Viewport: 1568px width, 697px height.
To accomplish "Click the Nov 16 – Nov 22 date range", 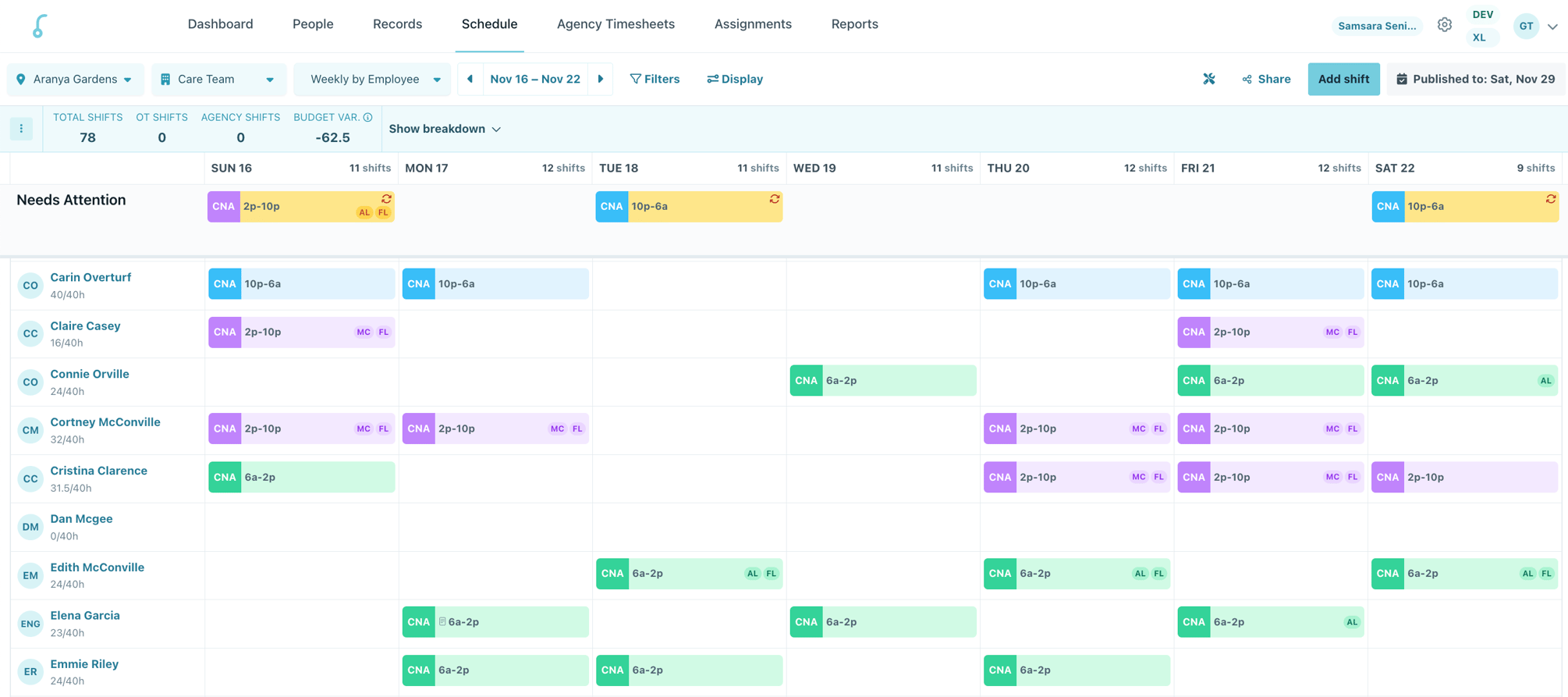I will [x=535, y=79].
